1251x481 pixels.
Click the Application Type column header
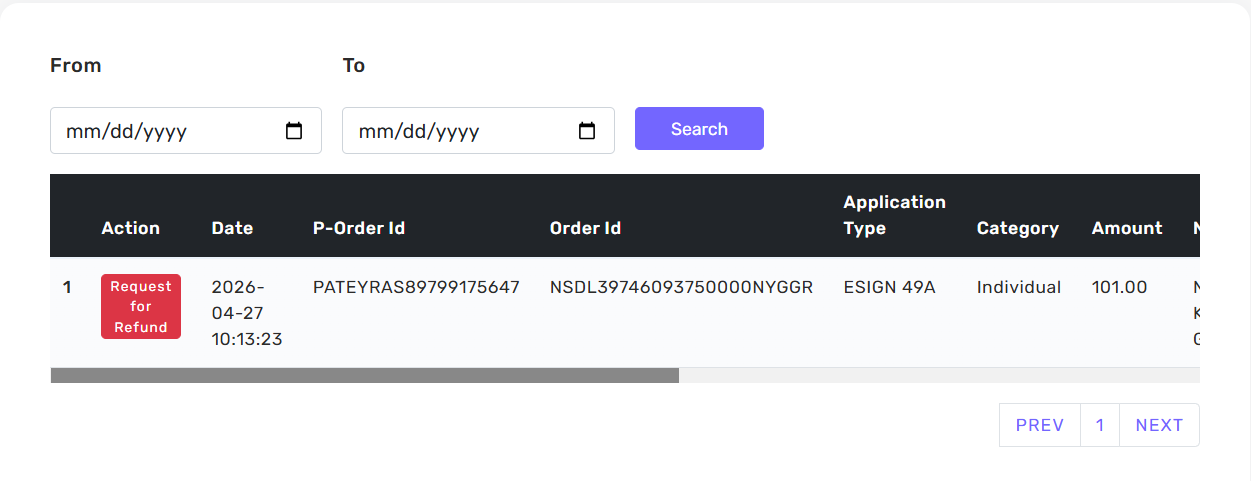[x=894, y=215]
